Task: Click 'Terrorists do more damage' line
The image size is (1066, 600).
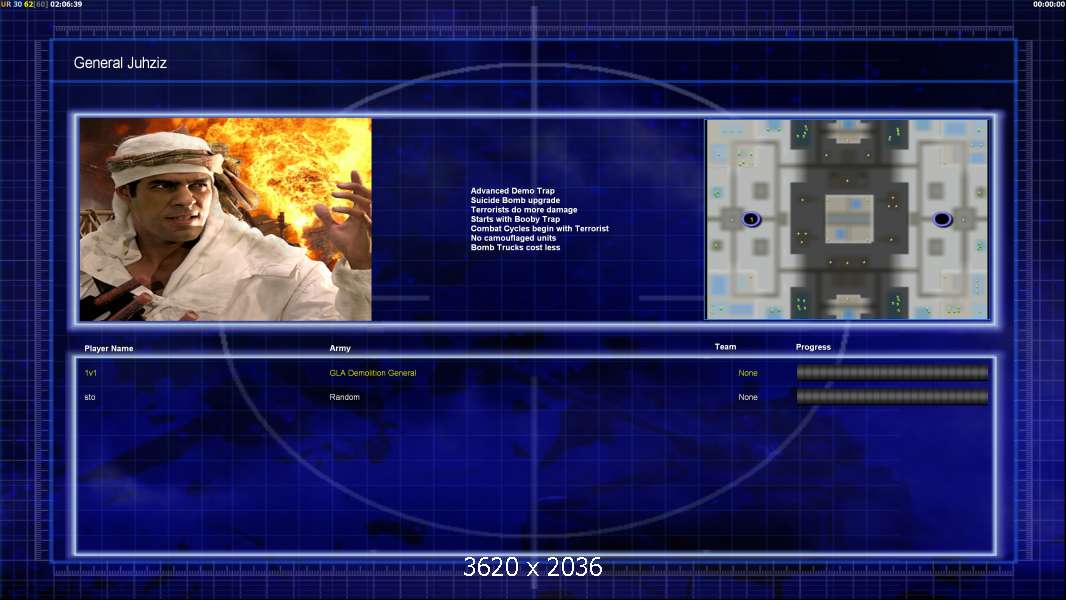Action: (x=524, y=210)
